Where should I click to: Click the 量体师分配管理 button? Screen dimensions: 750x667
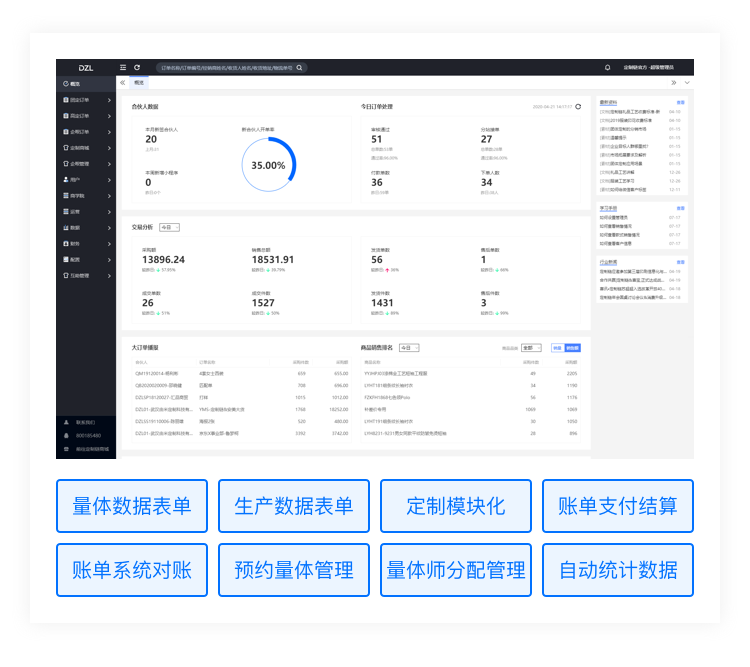click(x=456, y=570)
